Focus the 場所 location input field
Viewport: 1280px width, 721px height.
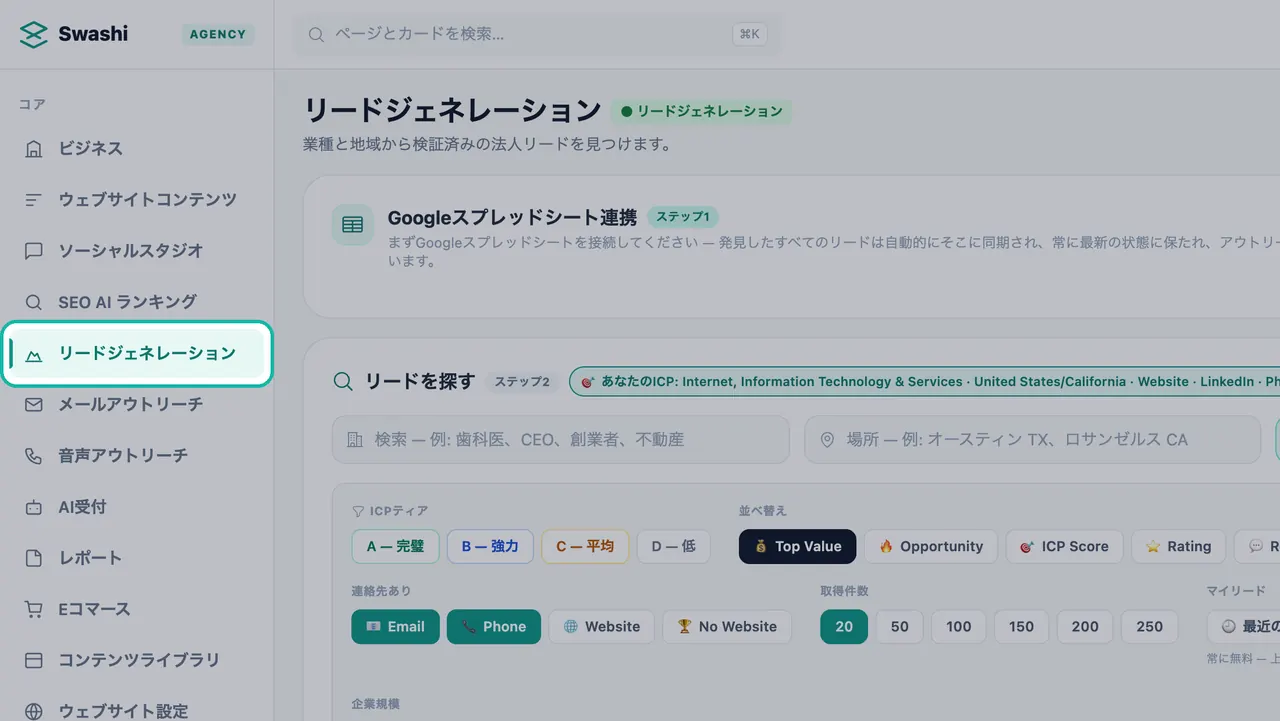1032,440
